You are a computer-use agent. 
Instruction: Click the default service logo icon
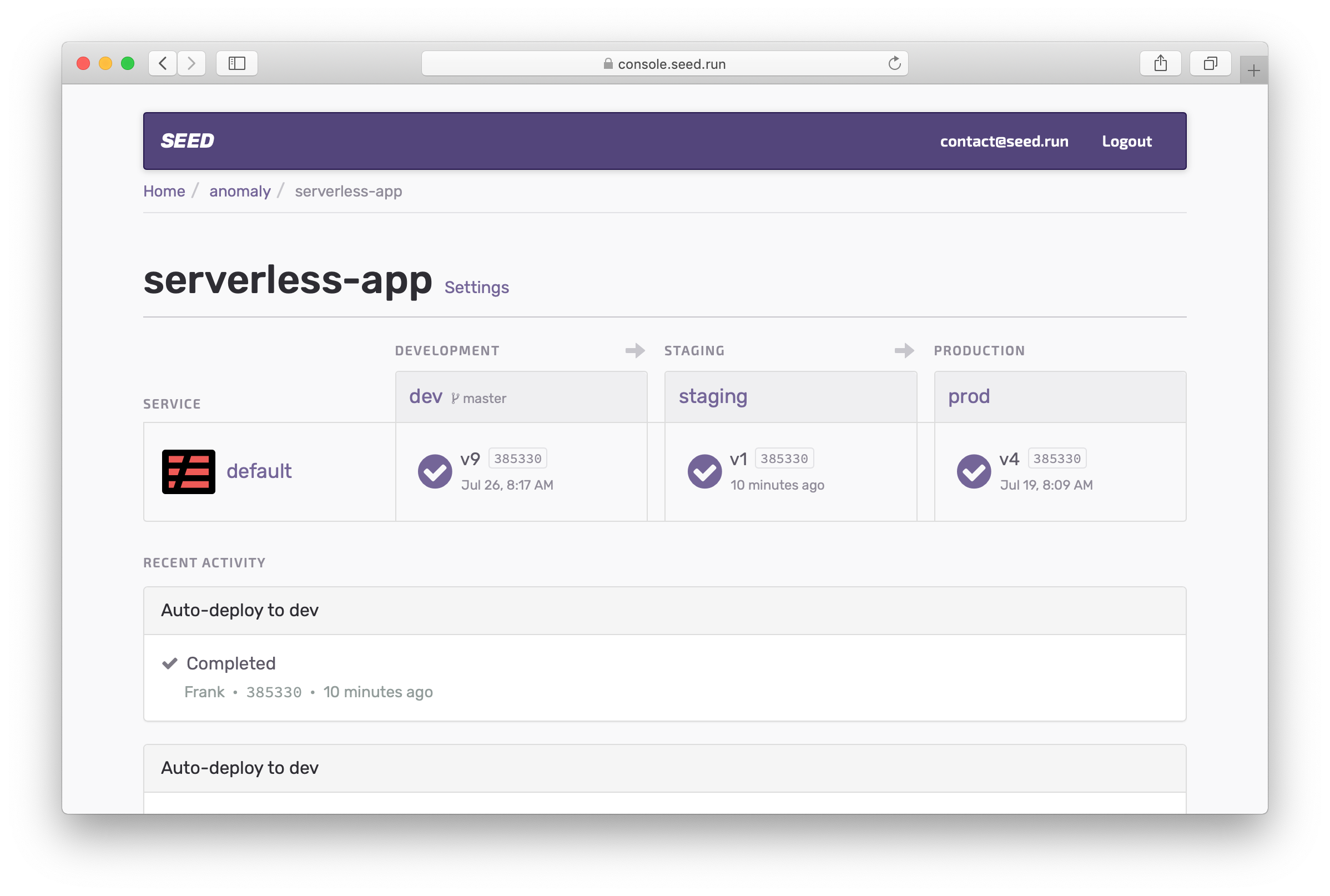pos(189,471)
